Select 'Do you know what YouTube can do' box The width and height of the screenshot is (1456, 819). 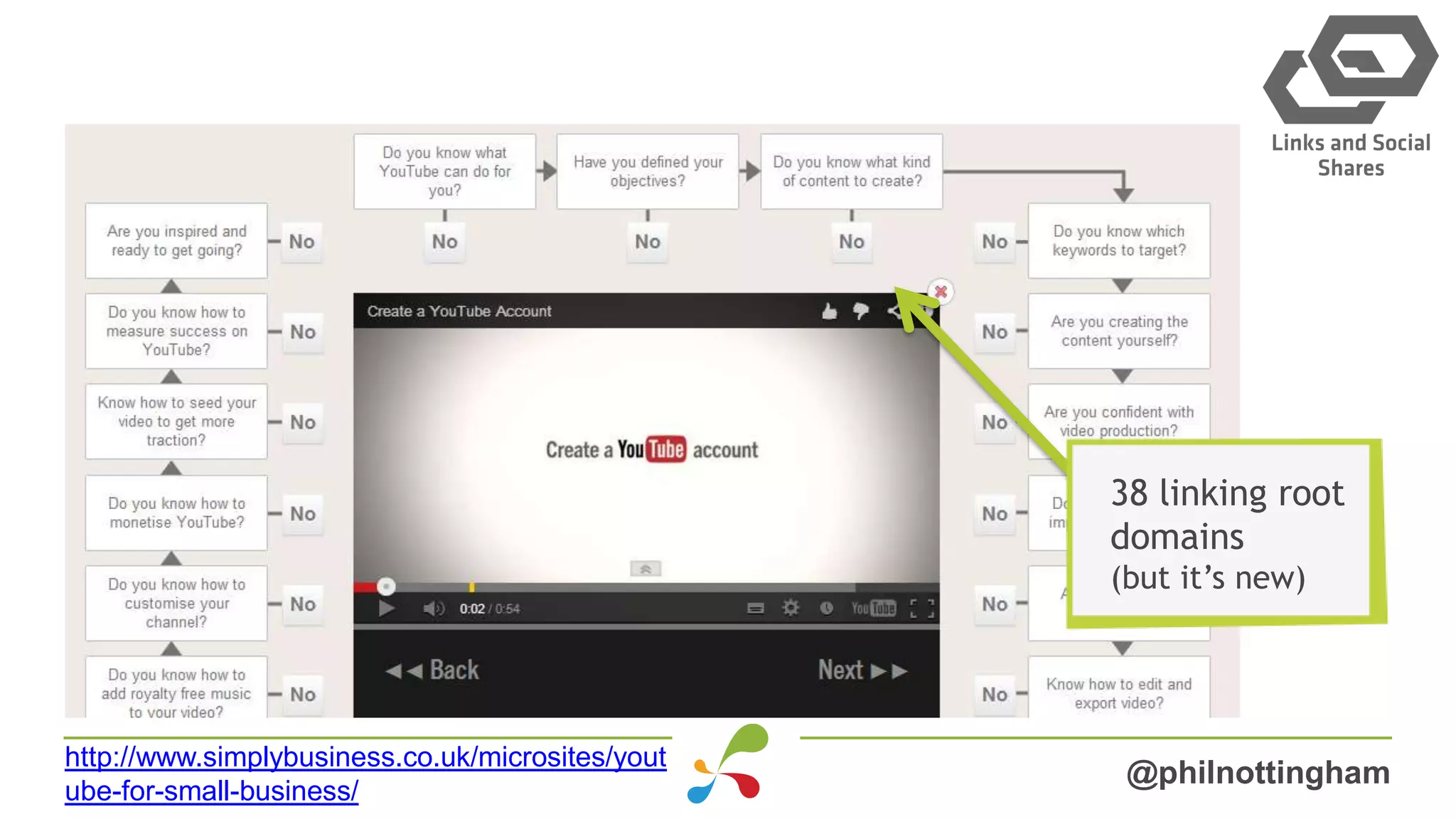click(445, 171)
